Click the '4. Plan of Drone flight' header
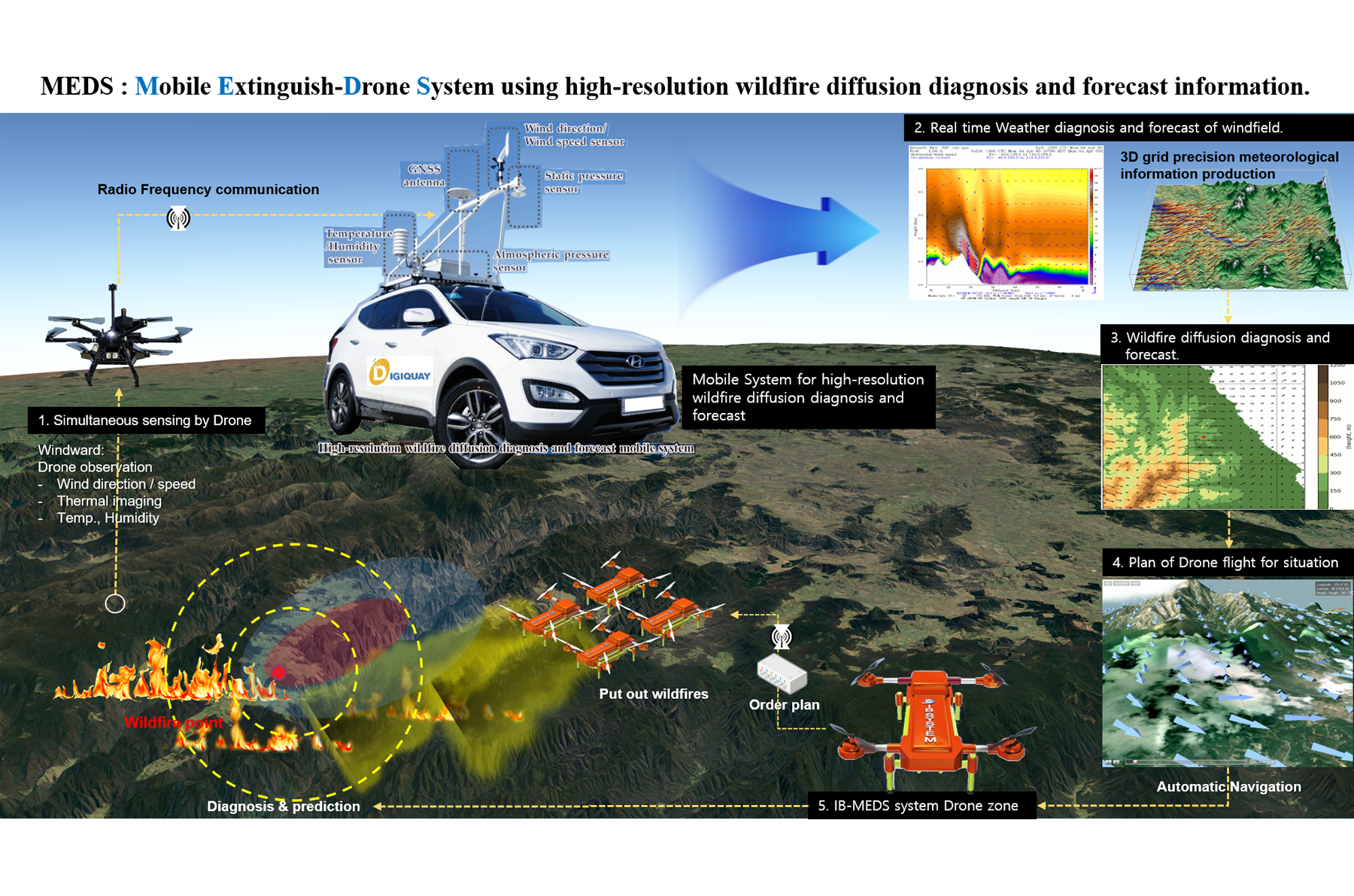The image size is (1354, 896). coord(1228,562)
